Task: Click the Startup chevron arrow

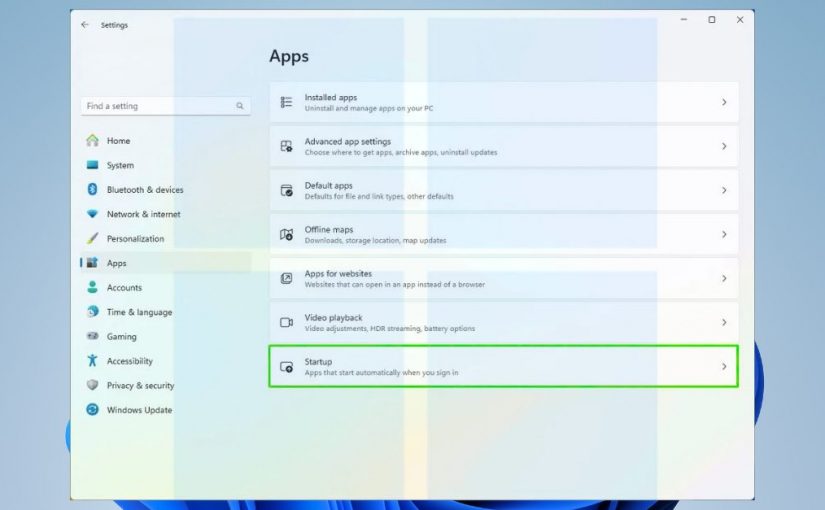Action: [x=725, y=366]
